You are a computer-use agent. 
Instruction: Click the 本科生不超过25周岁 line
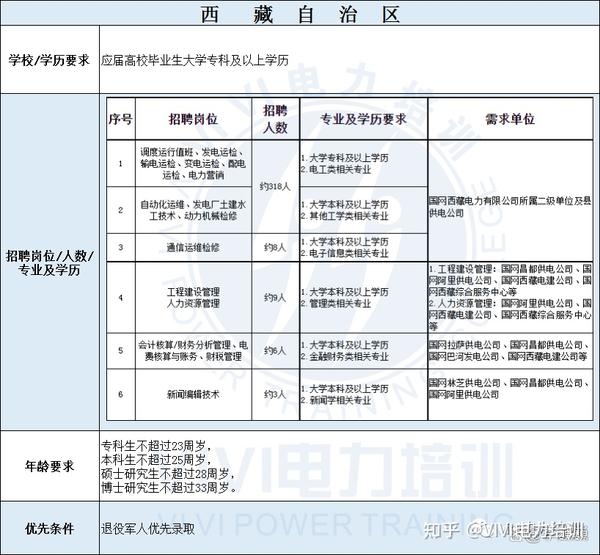tap(155, 460)
